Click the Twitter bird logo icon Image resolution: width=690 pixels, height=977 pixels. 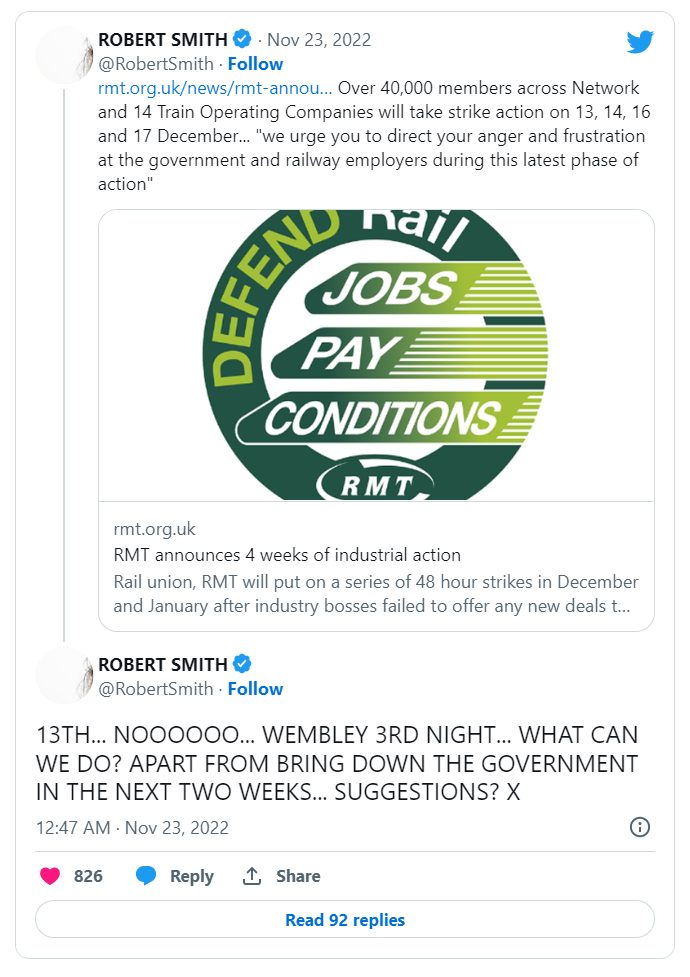pyautogui.click(x=640, y=41)
